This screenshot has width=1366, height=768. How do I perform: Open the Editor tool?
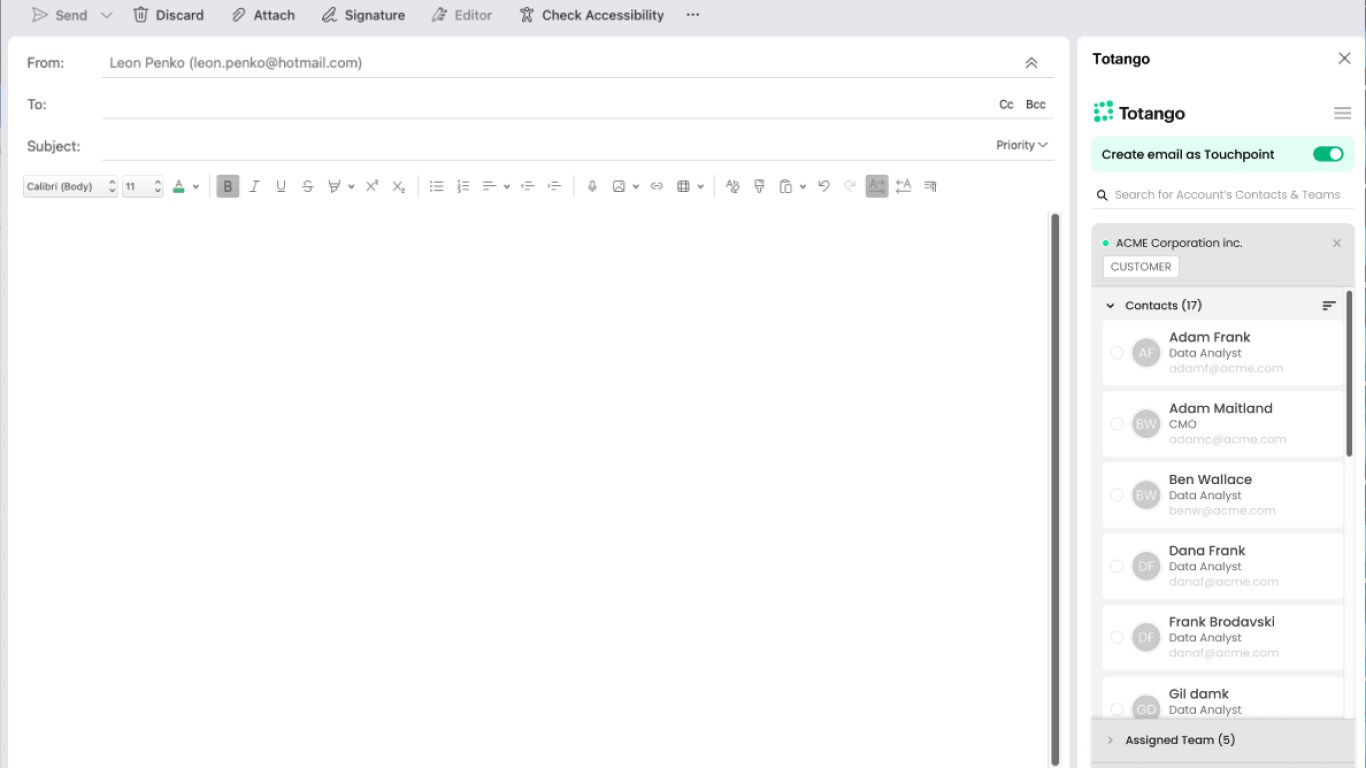coord(462,15)
